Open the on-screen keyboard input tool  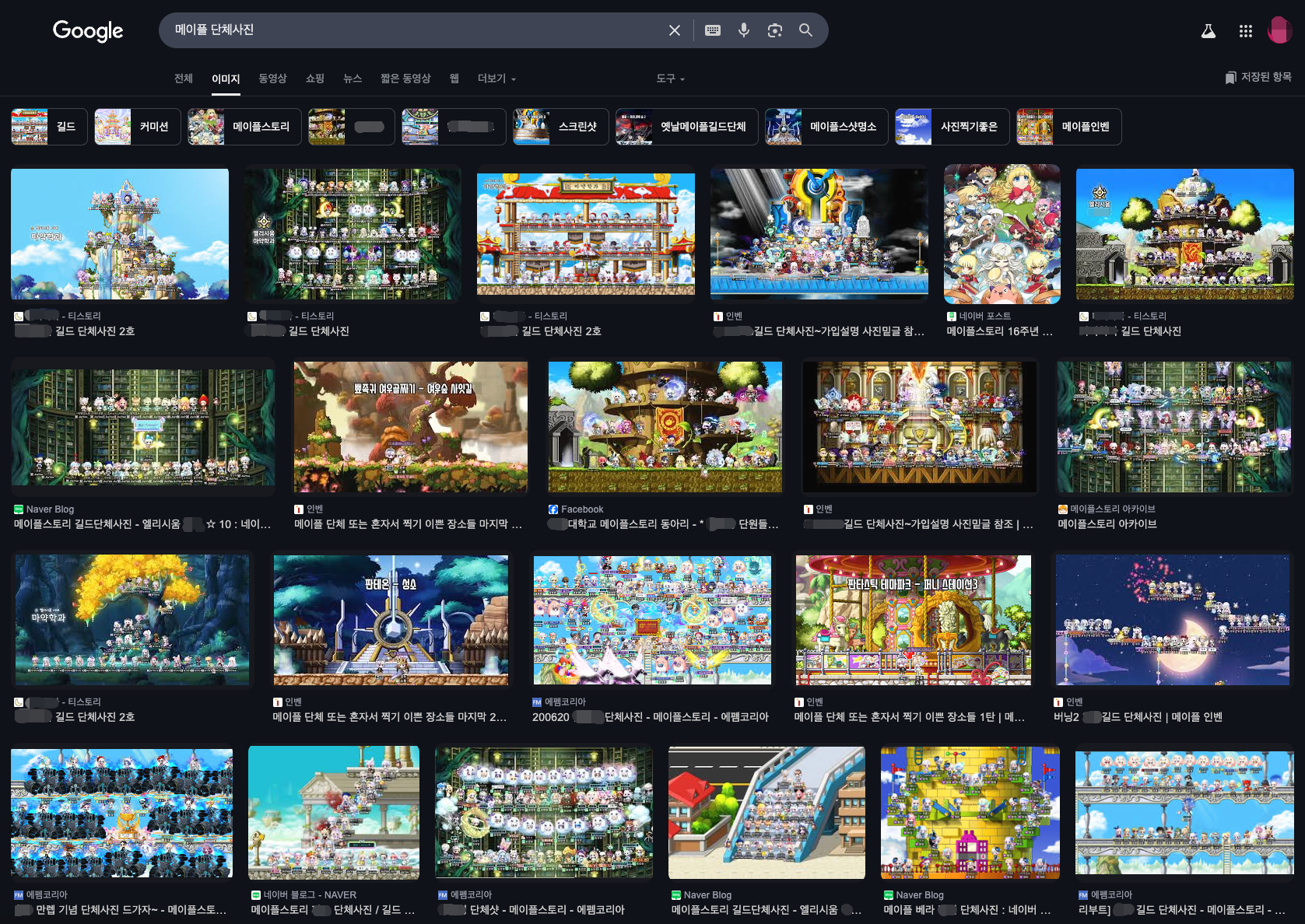(x=713, y=30)
